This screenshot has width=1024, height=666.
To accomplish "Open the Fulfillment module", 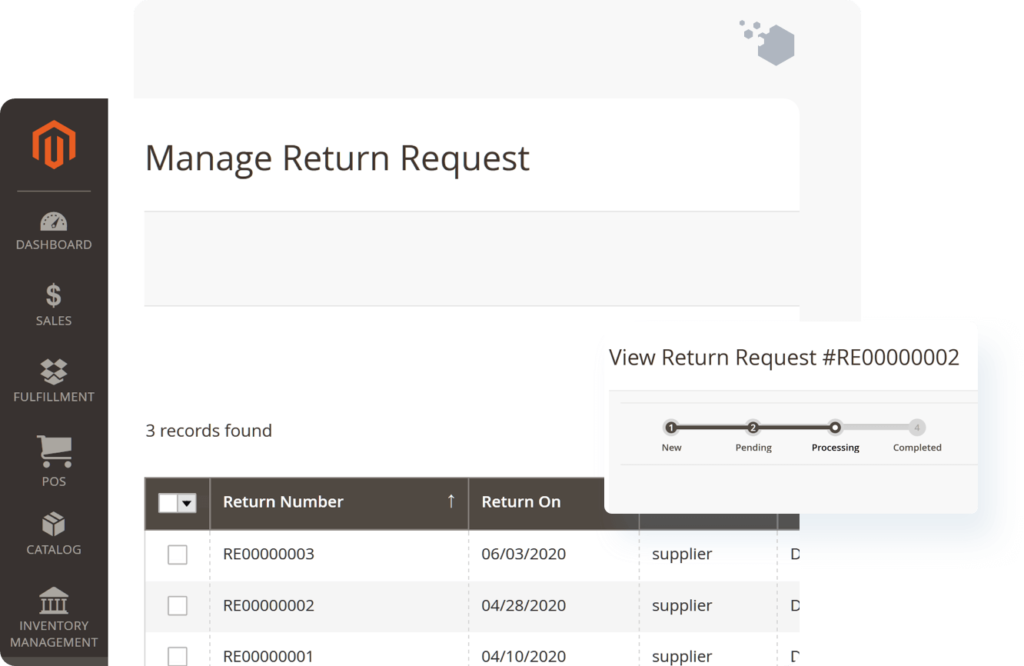I will pyautogui.click(x=53, y=380).
